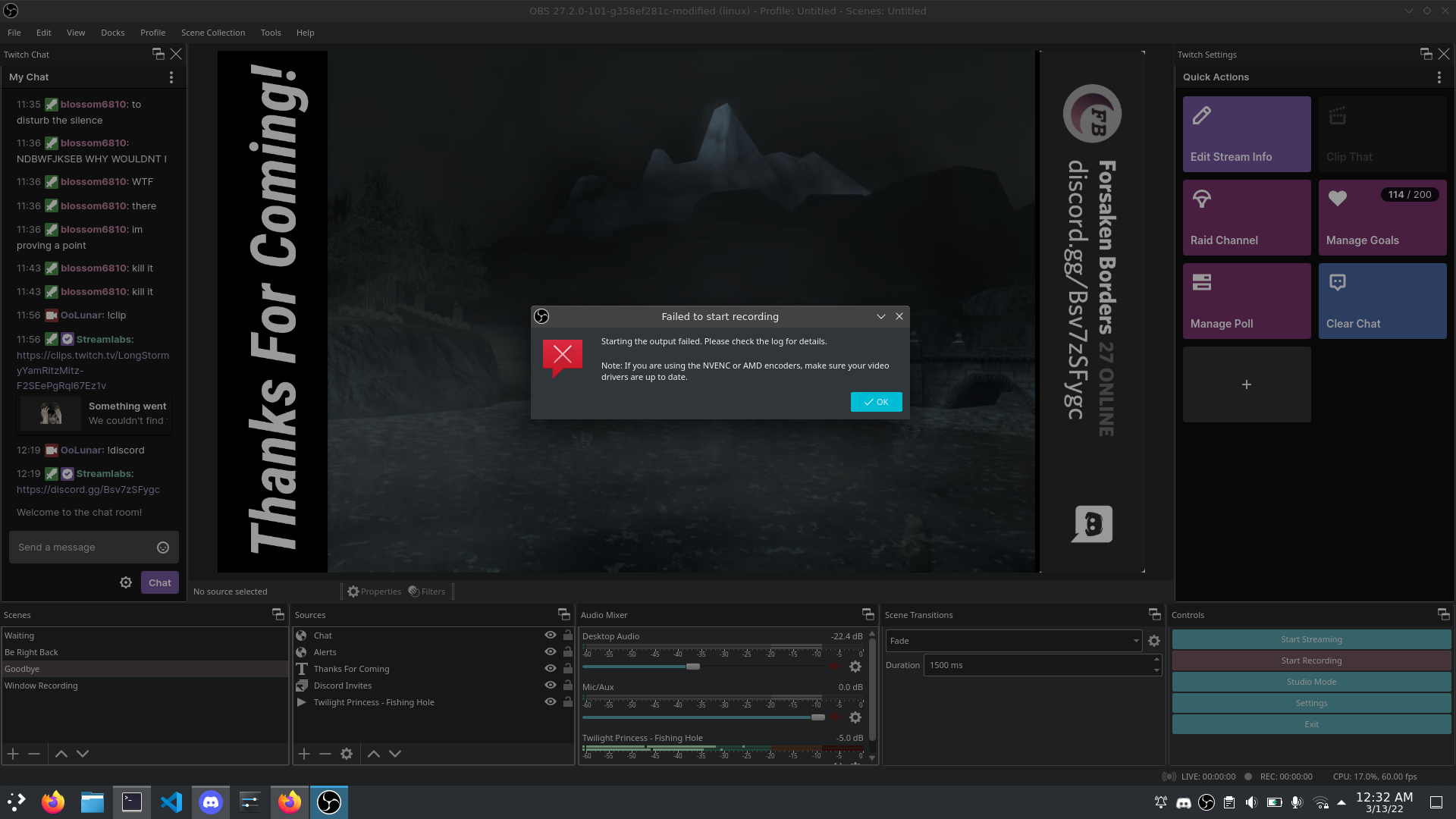Toggle visibility of Discord Invites source
The height and width of the screenshot is (819, 1456).
(x=550, y=685)
